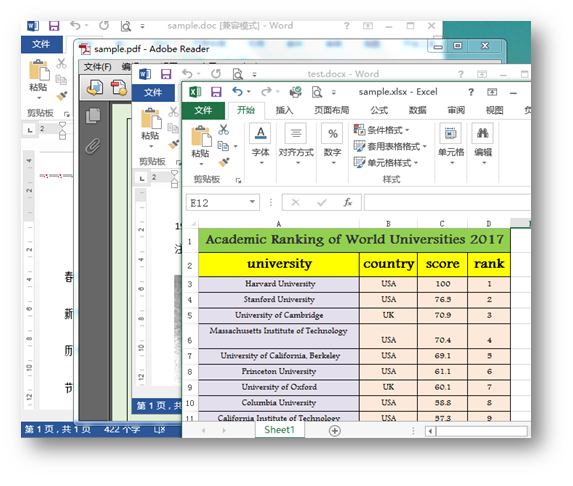573x486 pixels.
Task: Open 文件 tab in sample.doc Word
Action: click(41, 44)
